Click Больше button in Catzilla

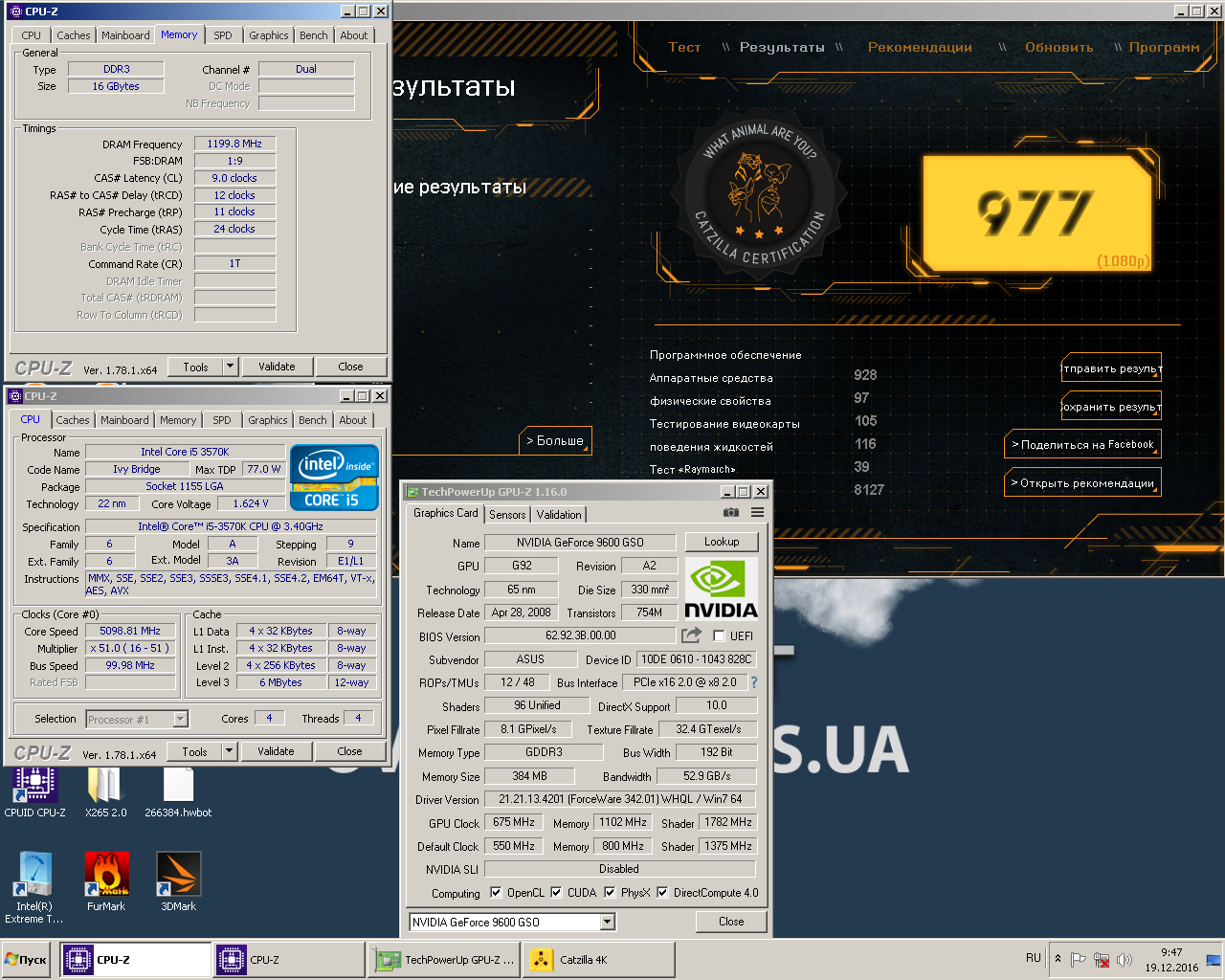click(556, 441)
